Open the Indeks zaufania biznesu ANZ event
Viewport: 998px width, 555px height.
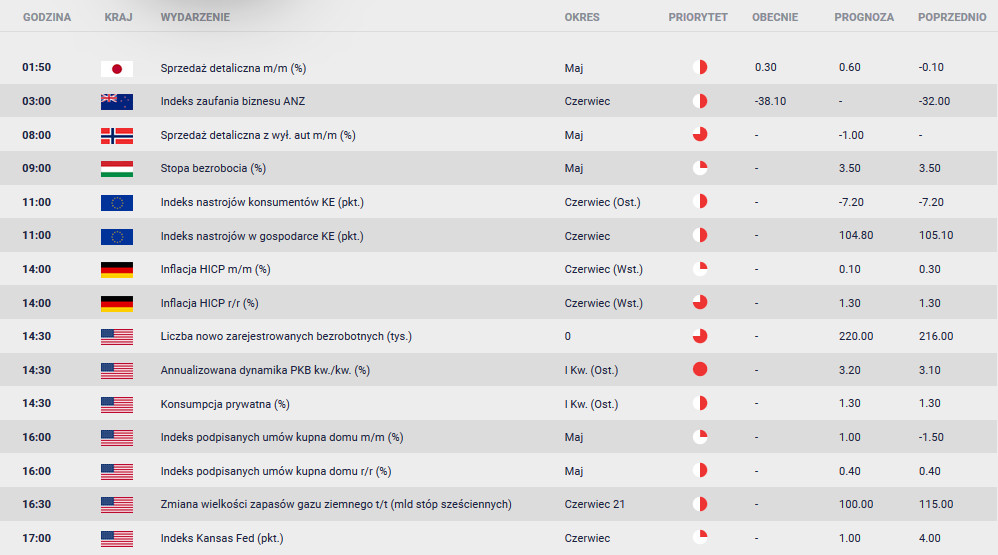(x=232, y=101)
